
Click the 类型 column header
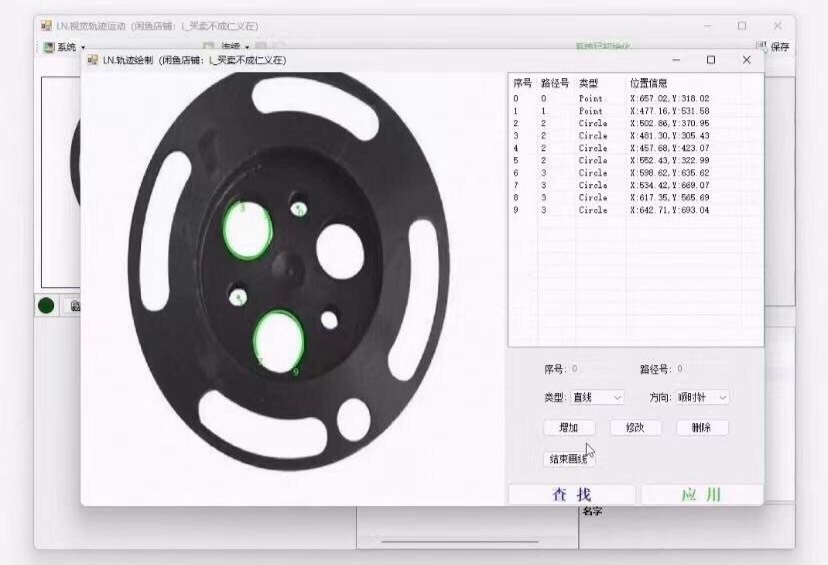(x=588, y=83)
